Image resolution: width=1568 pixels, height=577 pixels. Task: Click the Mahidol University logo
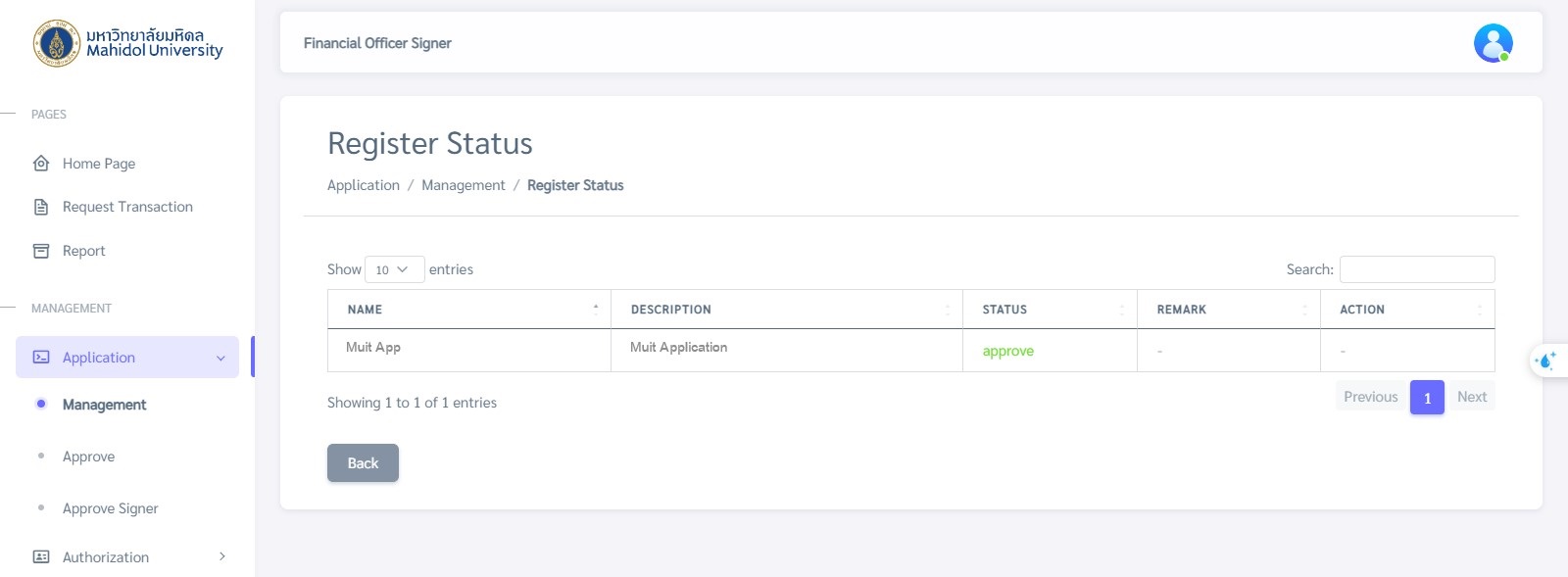[57, 43]
